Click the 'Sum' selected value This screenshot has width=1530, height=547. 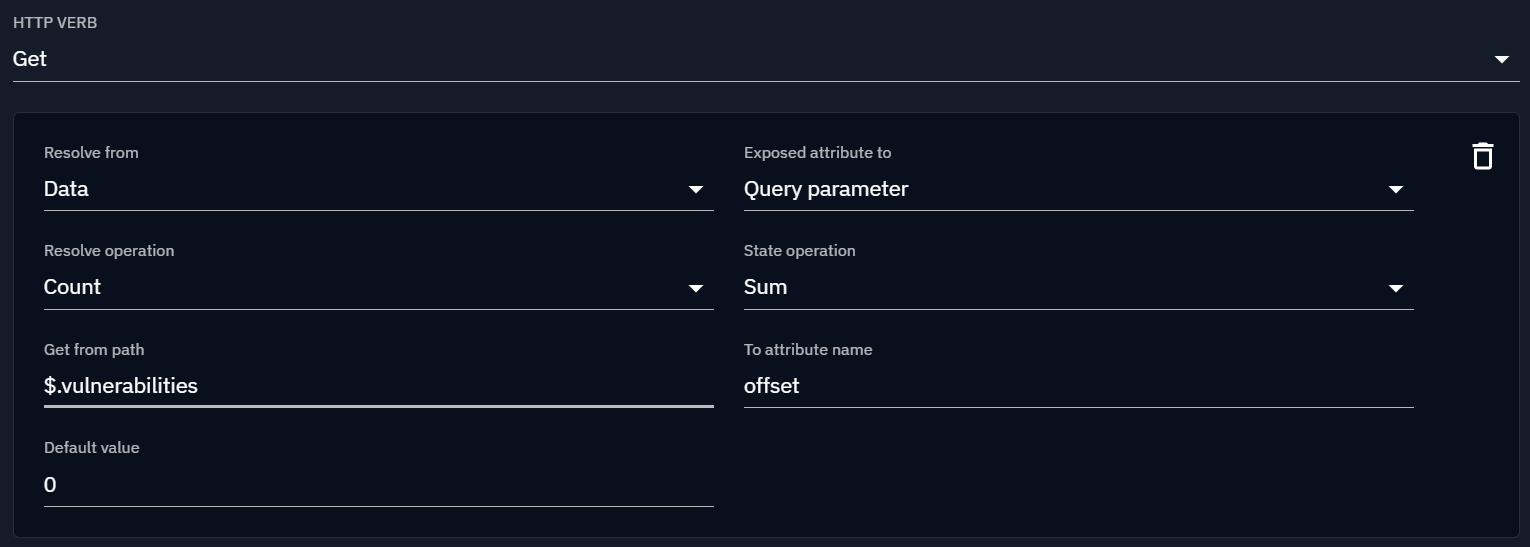pyautogui.click(x=765, y=287)
